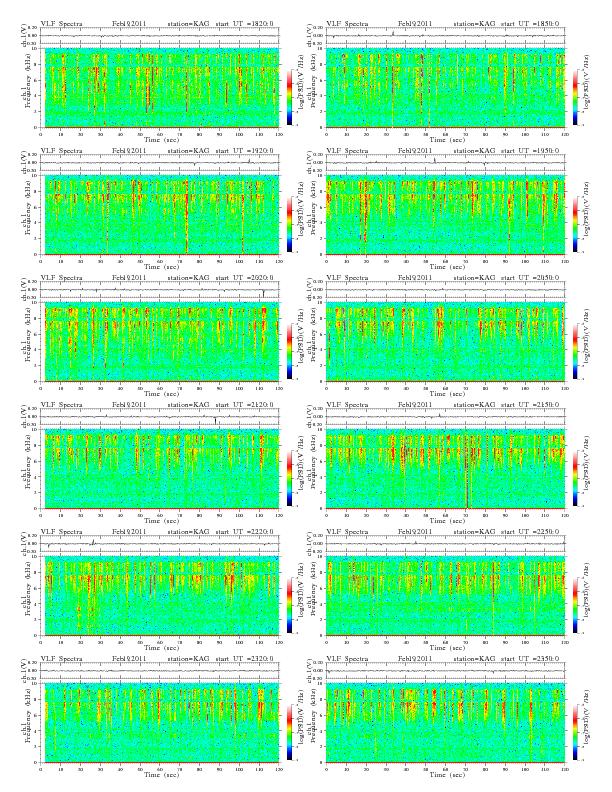Click 'Time (sec)' label under the UT 2350:0 plot
Image resolution: width=612 pixels, height=792 pixels.
coord(447,774)
